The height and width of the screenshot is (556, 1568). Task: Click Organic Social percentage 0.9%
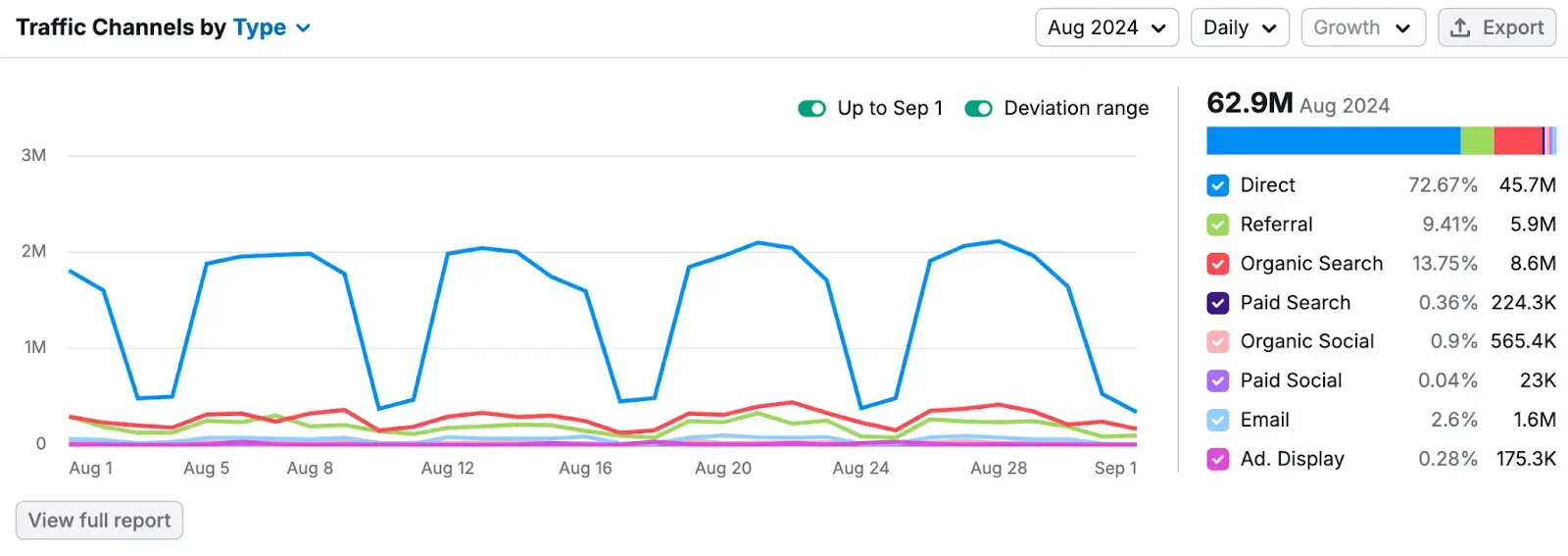[1453, 341]
